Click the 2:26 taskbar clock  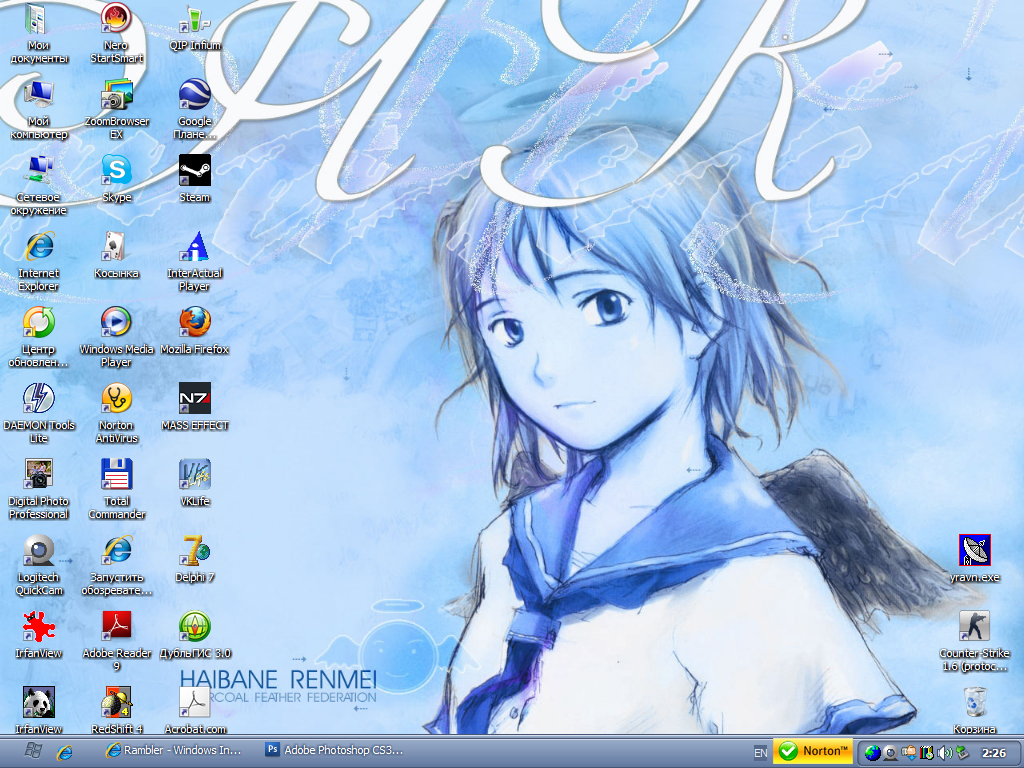pos(993,753)
